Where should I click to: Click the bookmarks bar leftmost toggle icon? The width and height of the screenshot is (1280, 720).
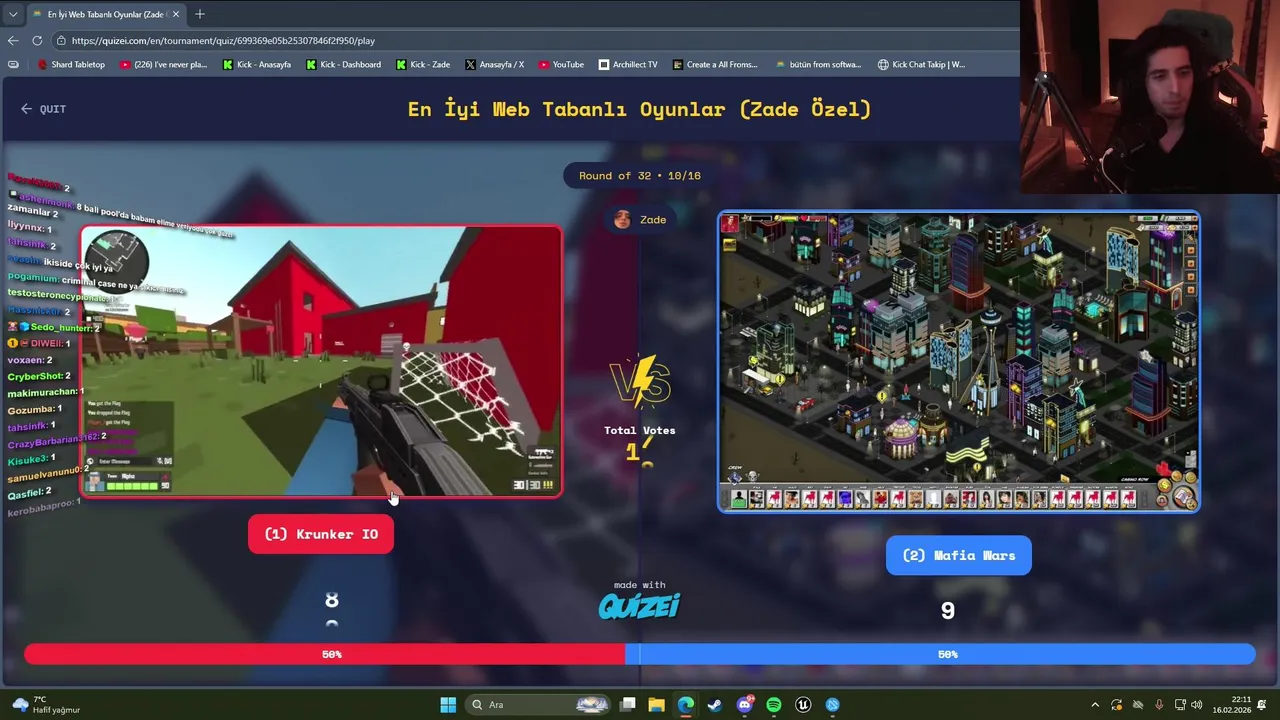coord(13,64)
